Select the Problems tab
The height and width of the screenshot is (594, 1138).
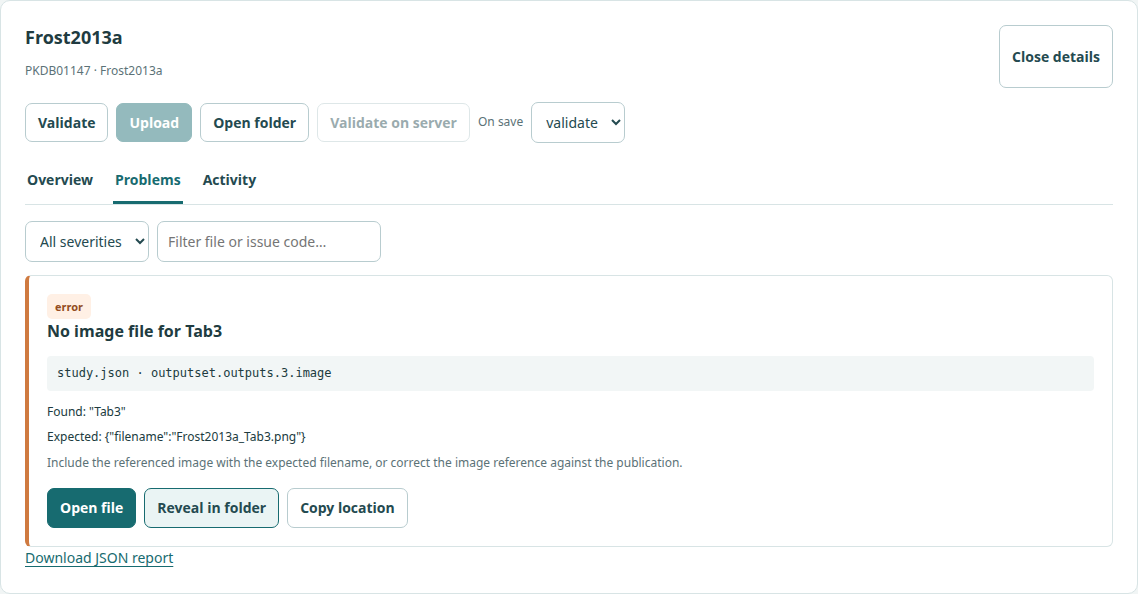(x=148, y=180)
